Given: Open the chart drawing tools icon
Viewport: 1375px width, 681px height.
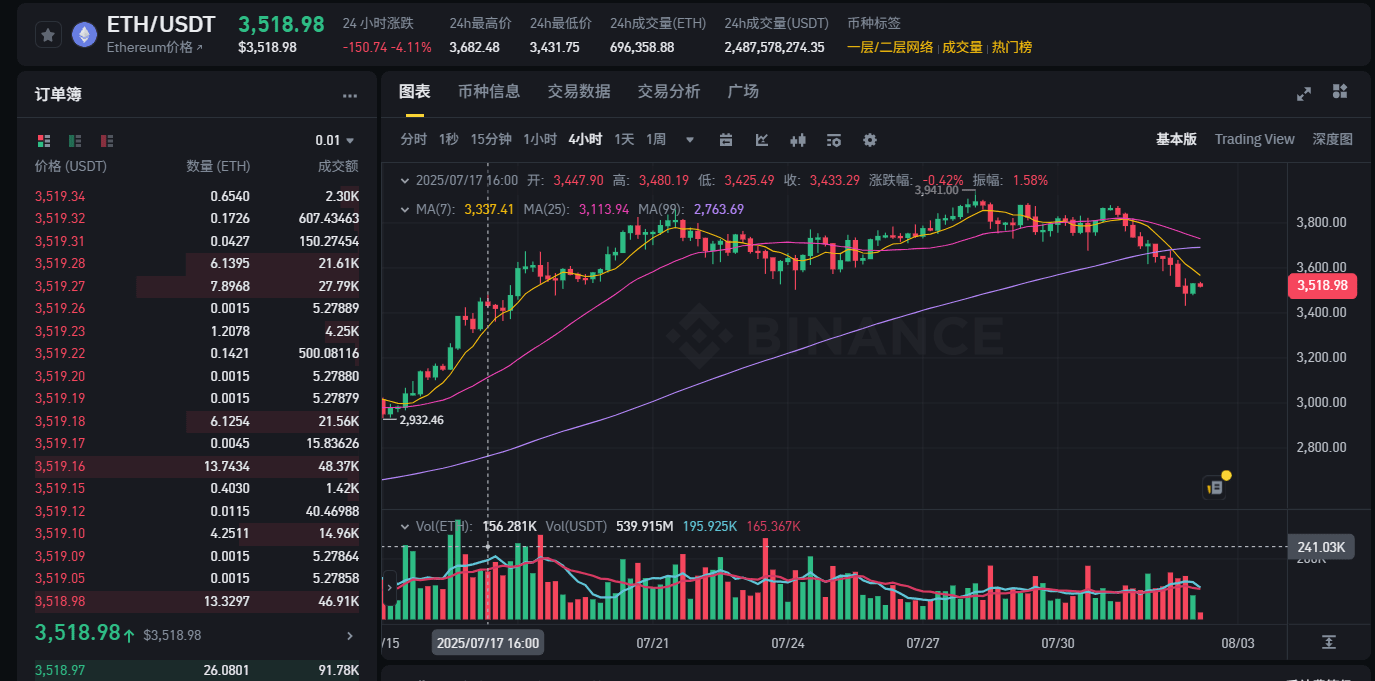Looking at the screenshot, I should point(762,140).
